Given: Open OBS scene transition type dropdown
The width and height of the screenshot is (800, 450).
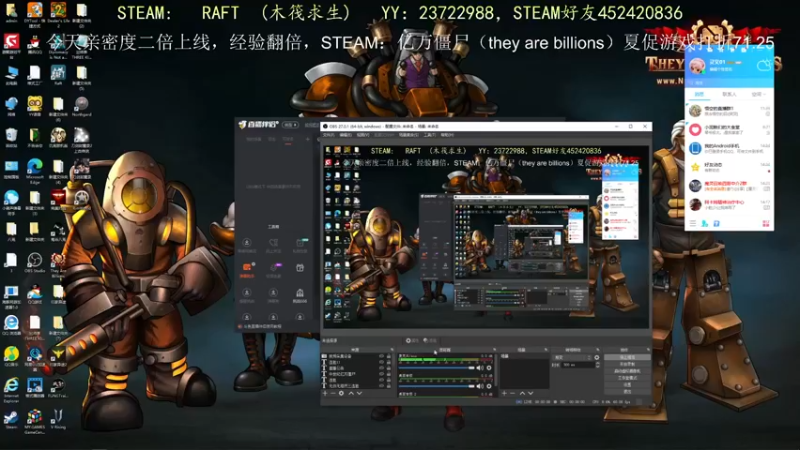Looking at the screenshot, I should pos(572,357).
